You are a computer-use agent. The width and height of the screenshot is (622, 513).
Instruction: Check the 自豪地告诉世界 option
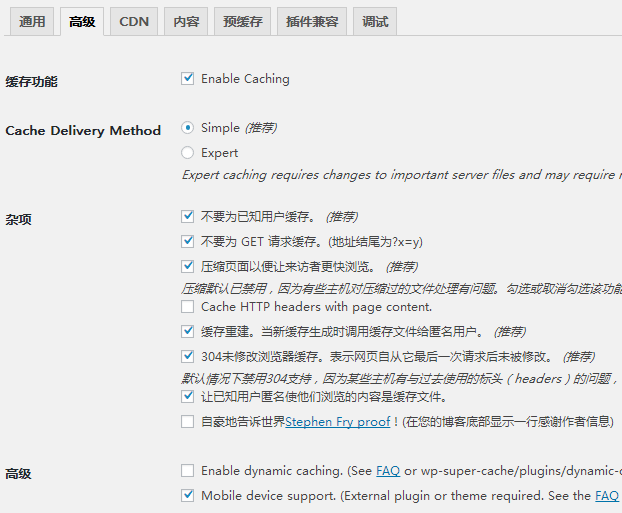click(x=187, y=421)
